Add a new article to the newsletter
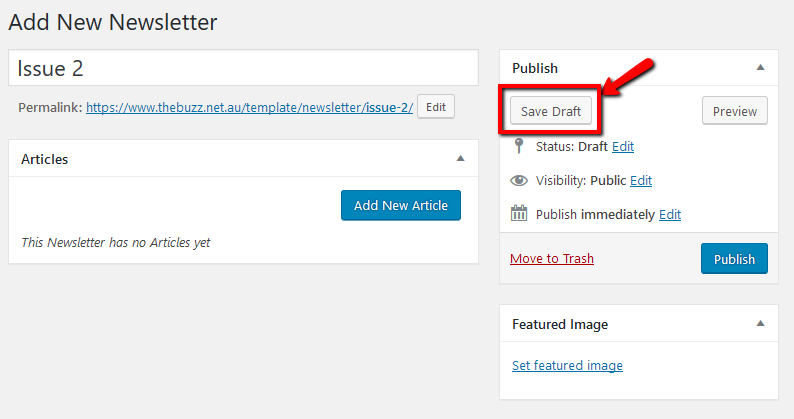The width and height of the screenshot is (794, 419). click(x=400, y=205)
